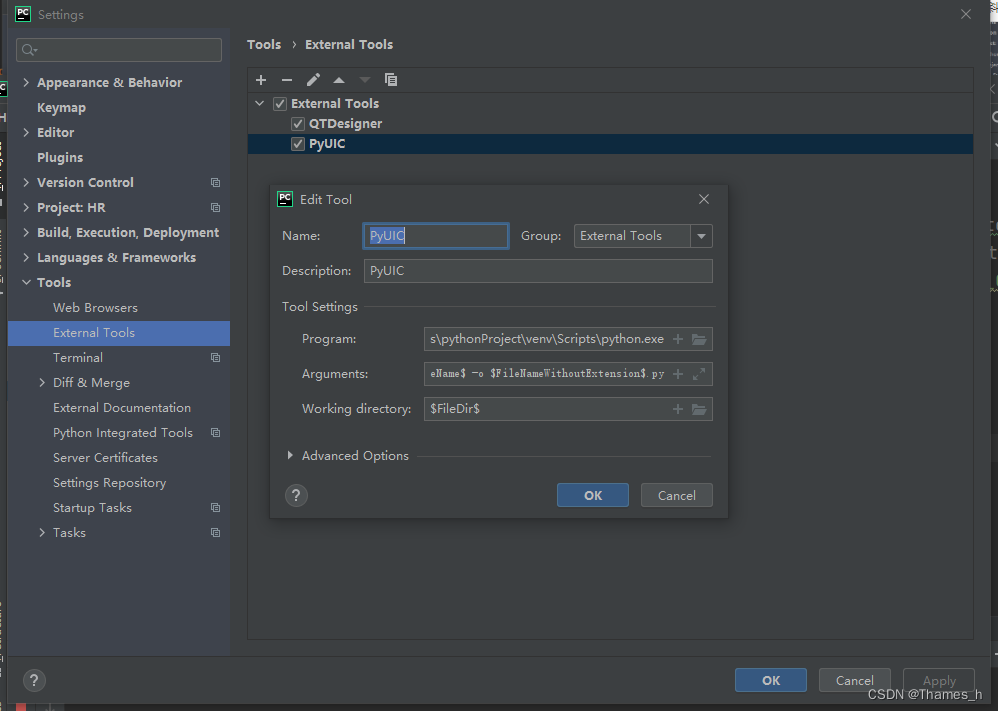Close the Edit Tool dialog
Viewport: 998px width, 711px height.
click(x=704, y=199)
